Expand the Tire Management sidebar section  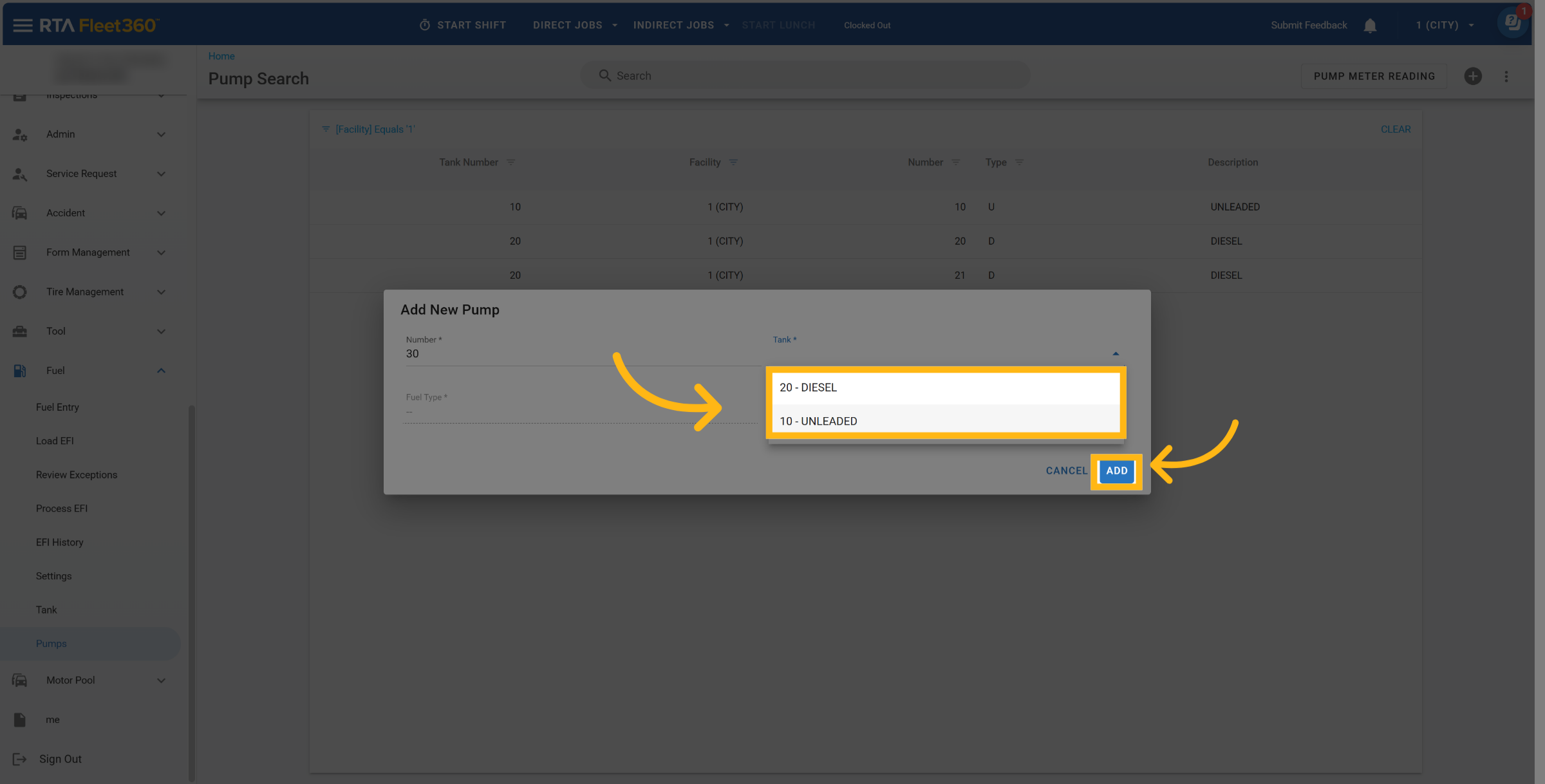[161, 292]
